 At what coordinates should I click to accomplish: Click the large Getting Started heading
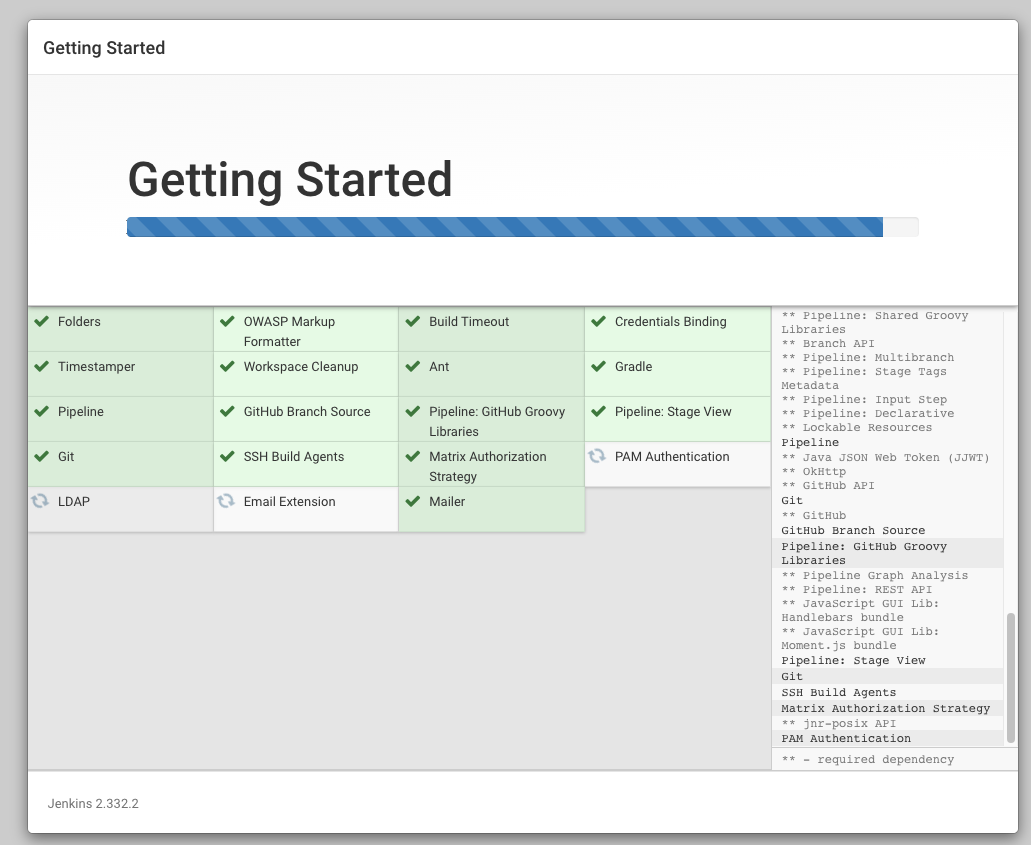pyautogui.click(x=290, y=180)
